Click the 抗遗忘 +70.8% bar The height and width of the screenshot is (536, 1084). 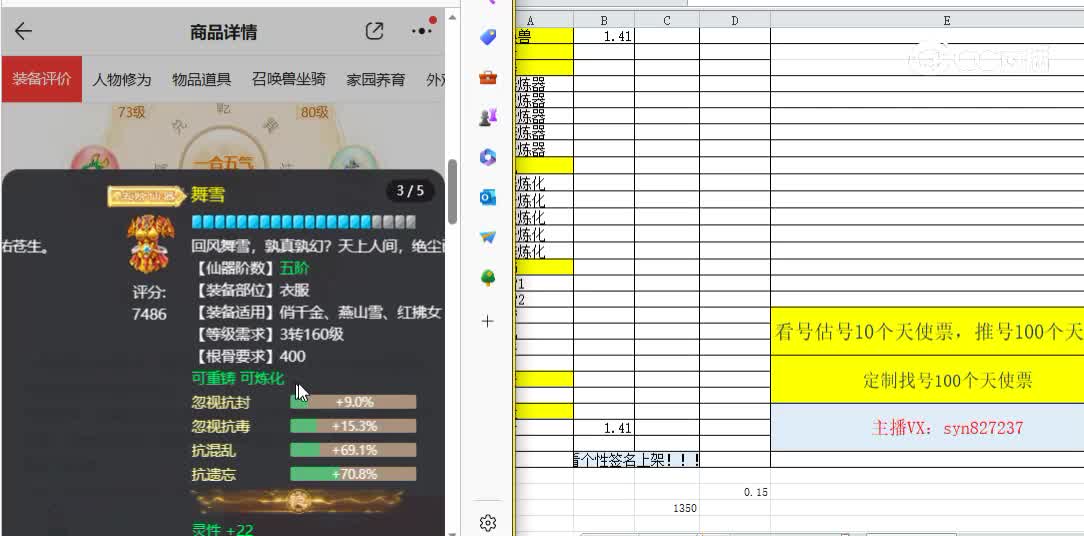tap(353, 474)
